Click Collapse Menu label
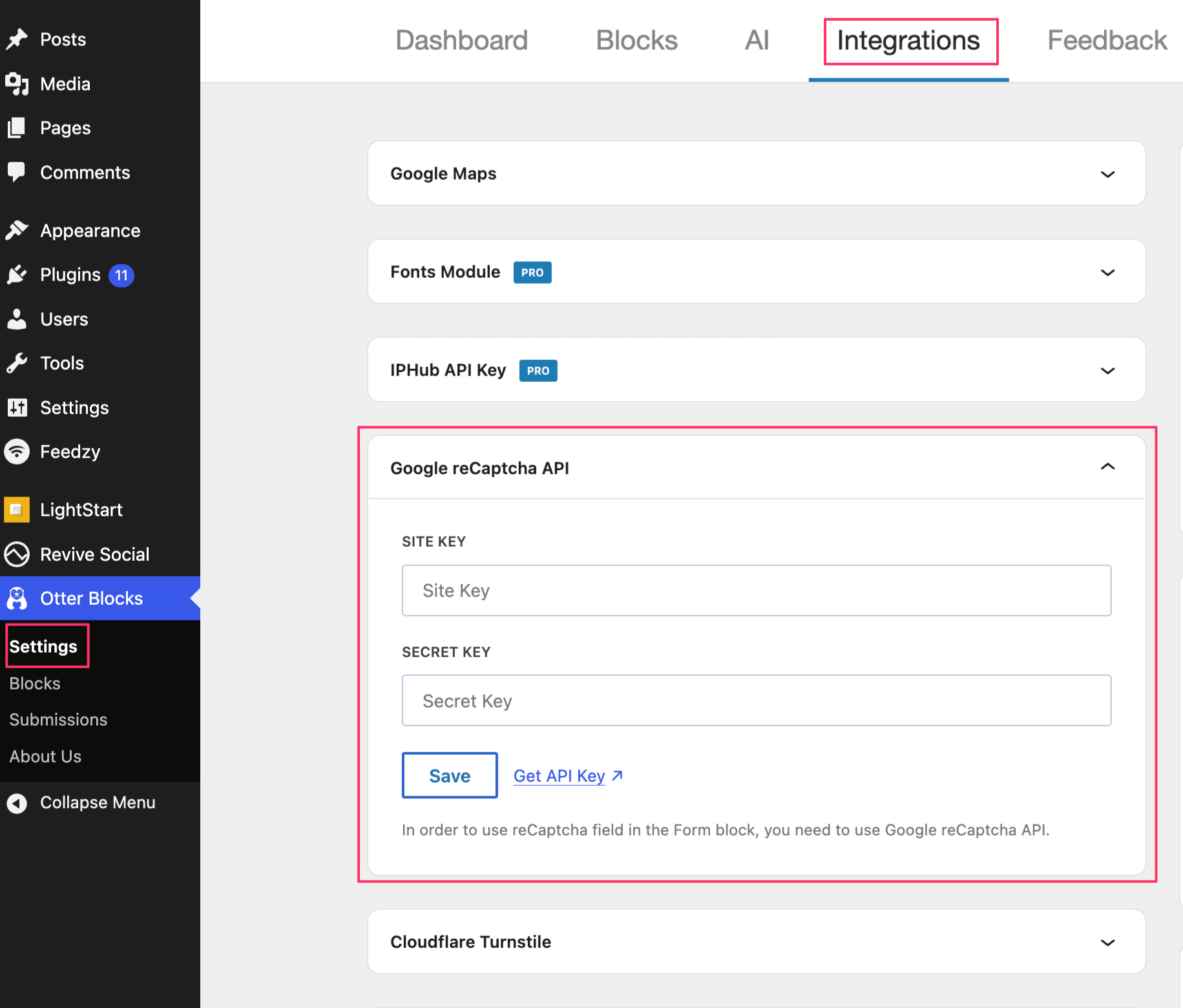 (x=98, y=803)
